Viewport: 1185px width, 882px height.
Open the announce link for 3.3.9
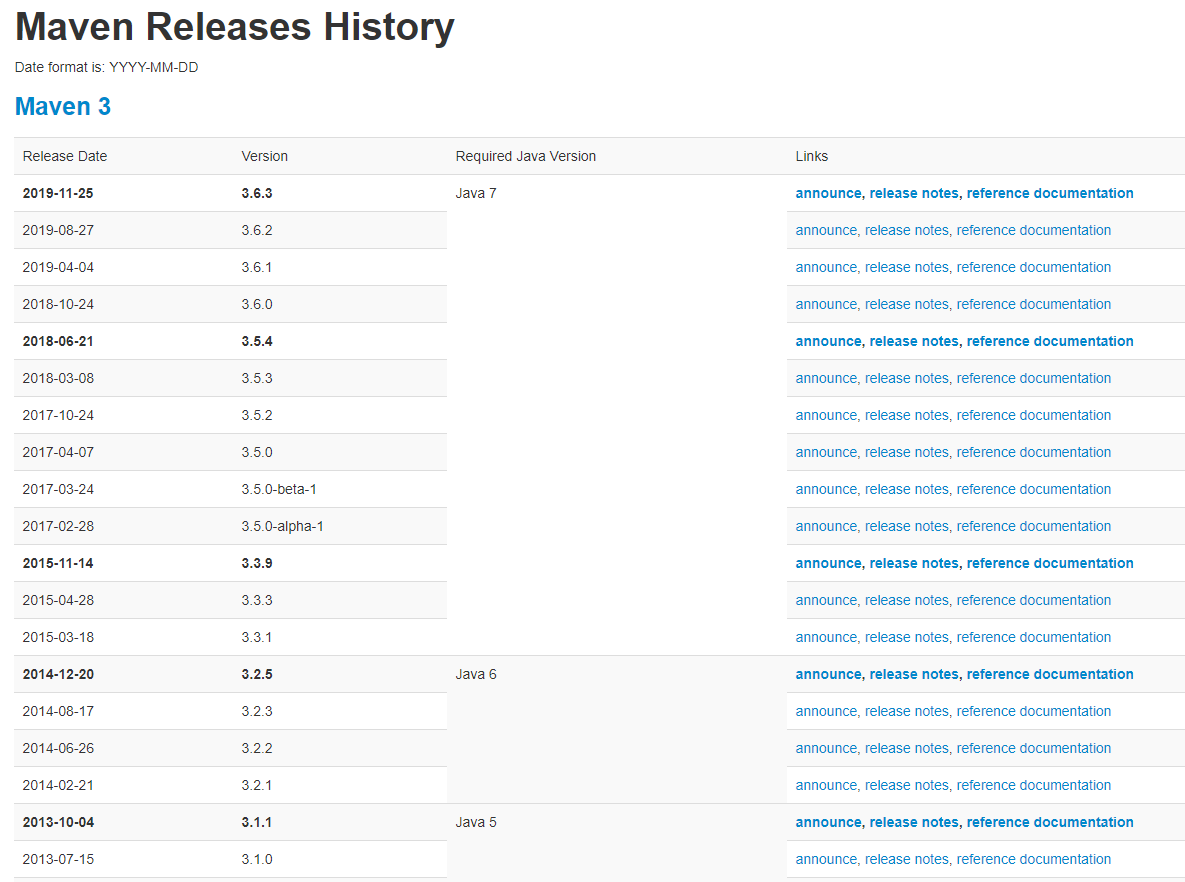(x=828, y=564)
